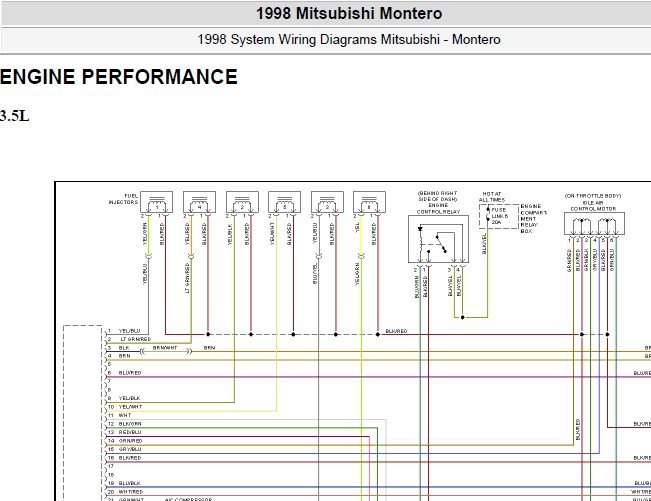The image size is (651, 501).
Task: Click the 'FUEL INJECTORS' label in diagram
Action: [124, 199]
